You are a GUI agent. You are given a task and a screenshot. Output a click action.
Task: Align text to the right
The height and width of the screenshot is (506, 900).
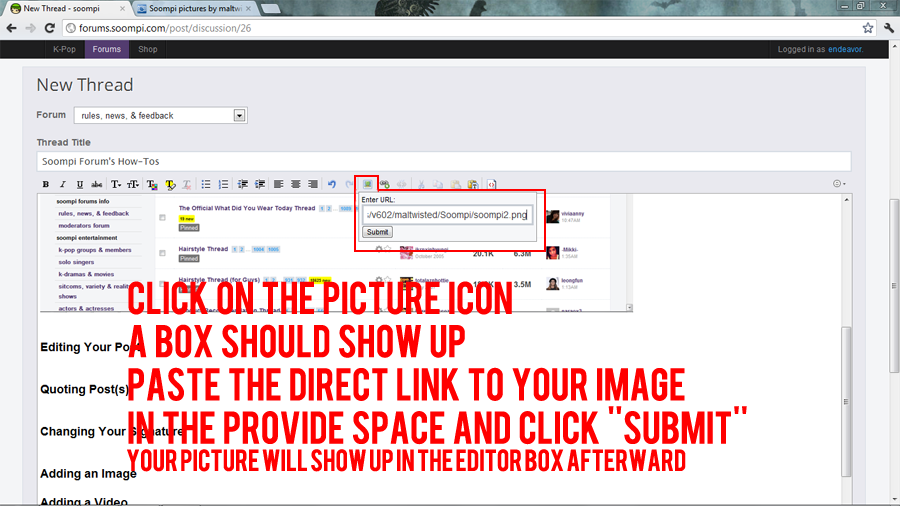pos(313,184)
